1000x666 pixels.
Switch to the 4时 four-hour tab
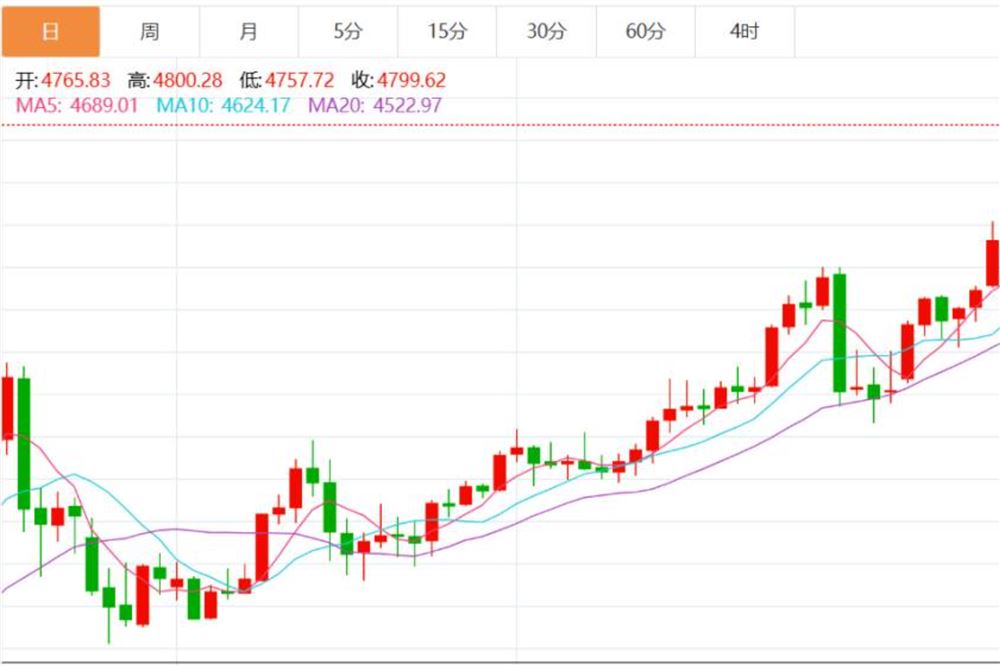[x=744, y=31]
